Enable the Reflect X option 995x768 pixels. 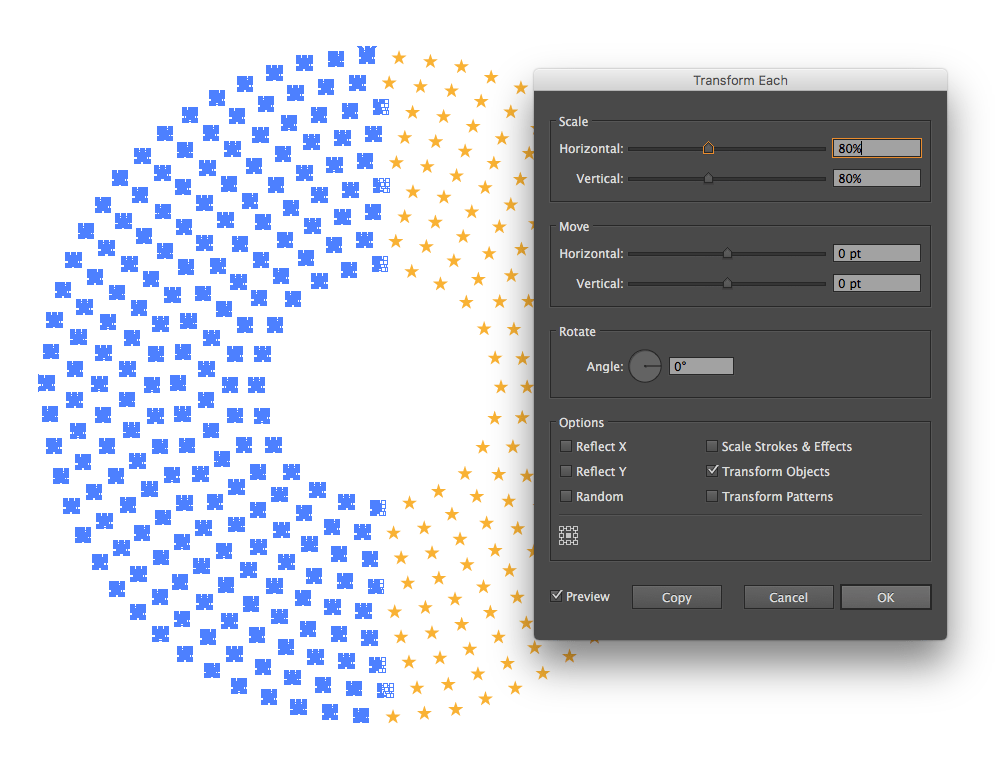[x=566, y=446]
